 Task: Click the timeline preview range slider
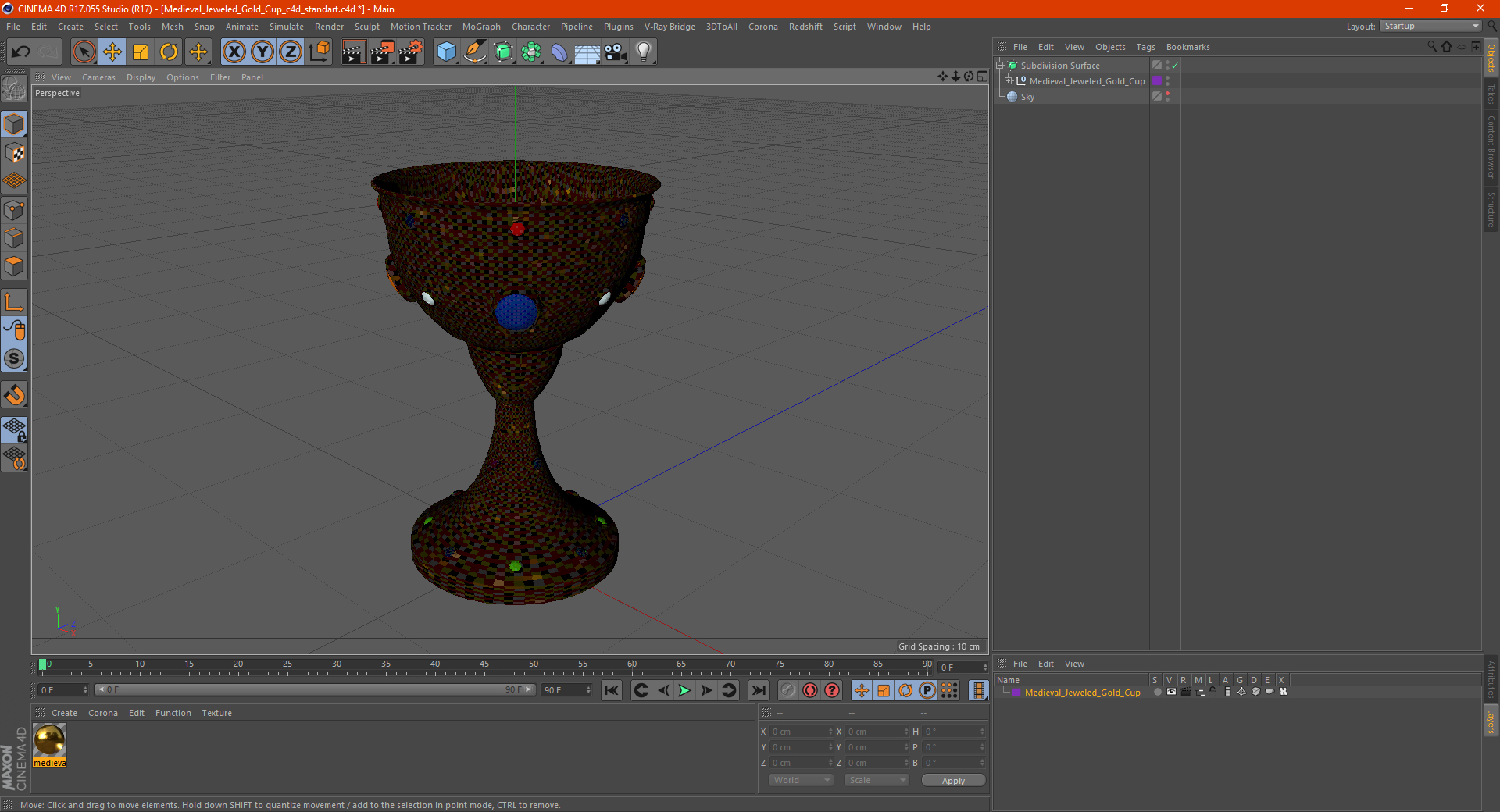[314, 689]
